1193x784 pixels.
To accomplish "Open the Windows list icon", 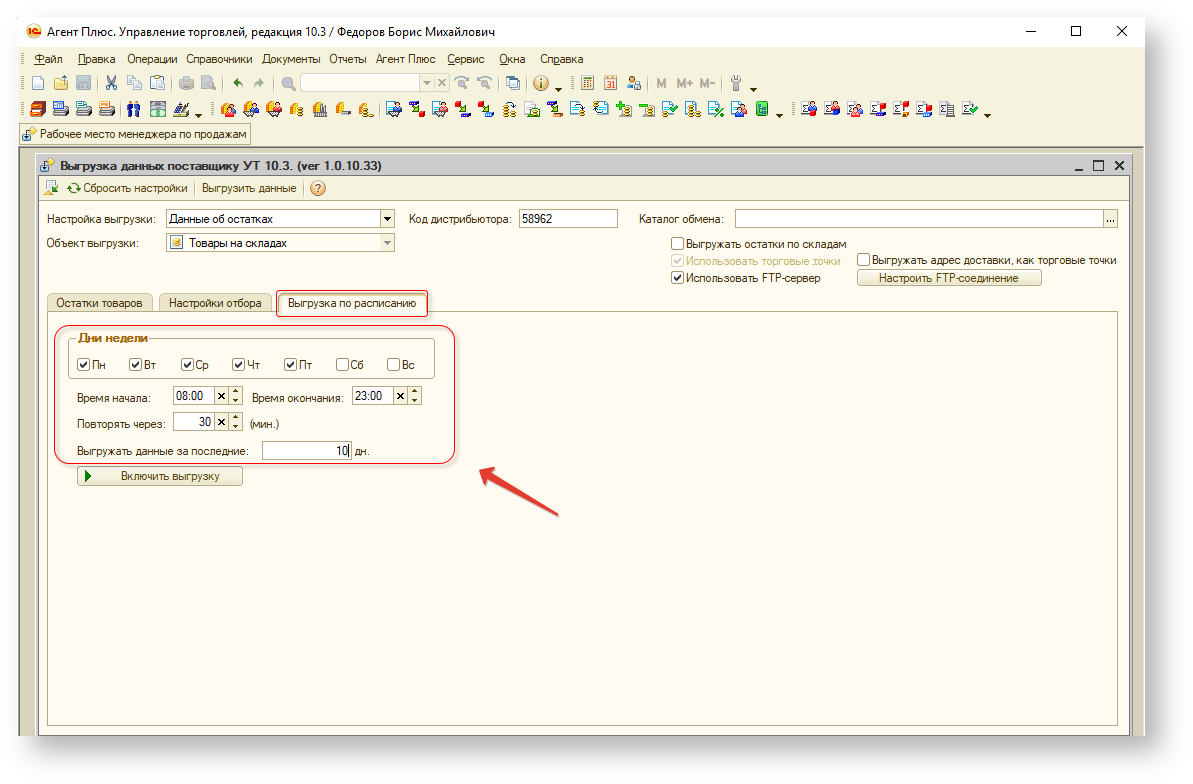I will tap(513, 83).
